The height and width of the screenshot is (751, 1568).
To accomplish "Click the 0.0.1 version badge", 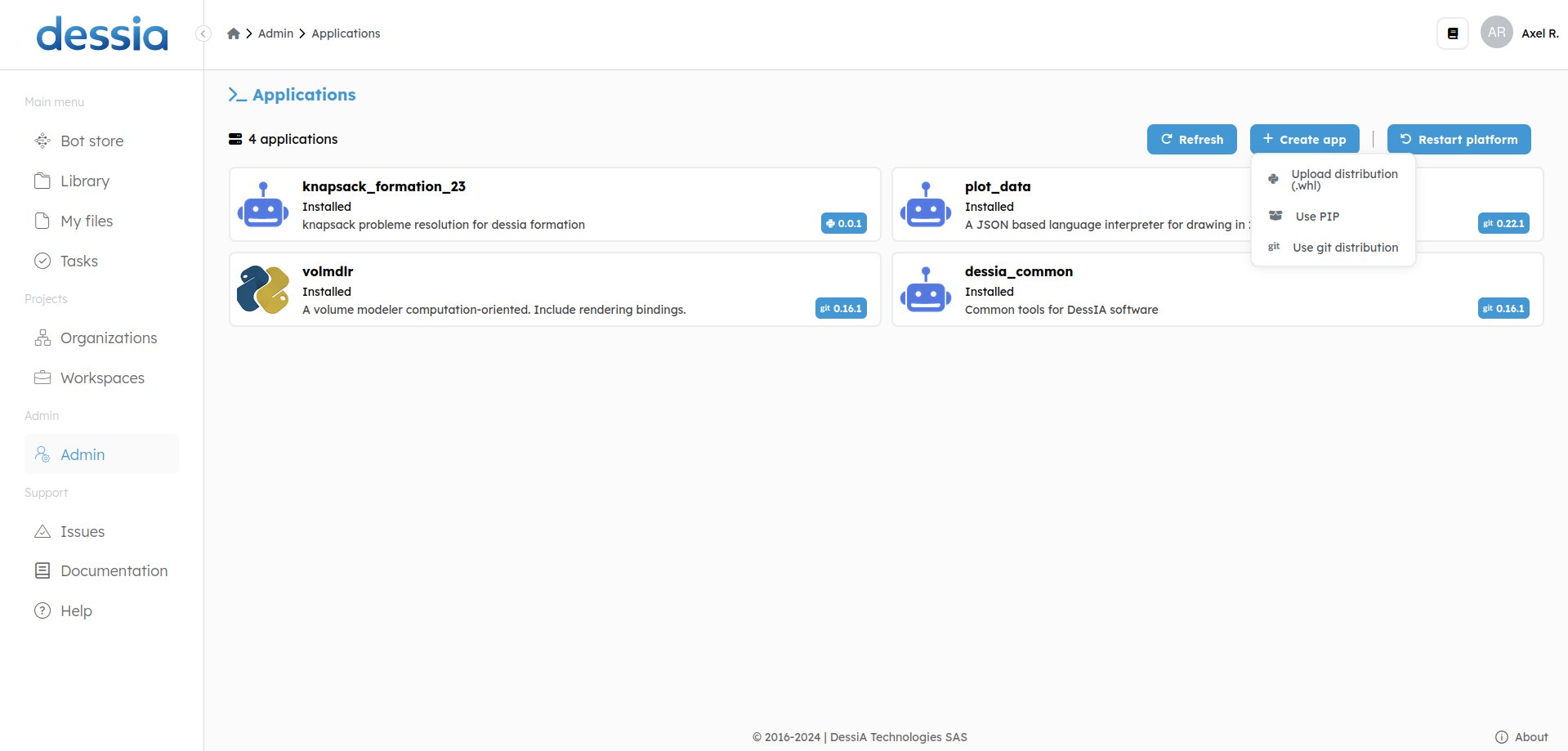I will coord(844,223).
